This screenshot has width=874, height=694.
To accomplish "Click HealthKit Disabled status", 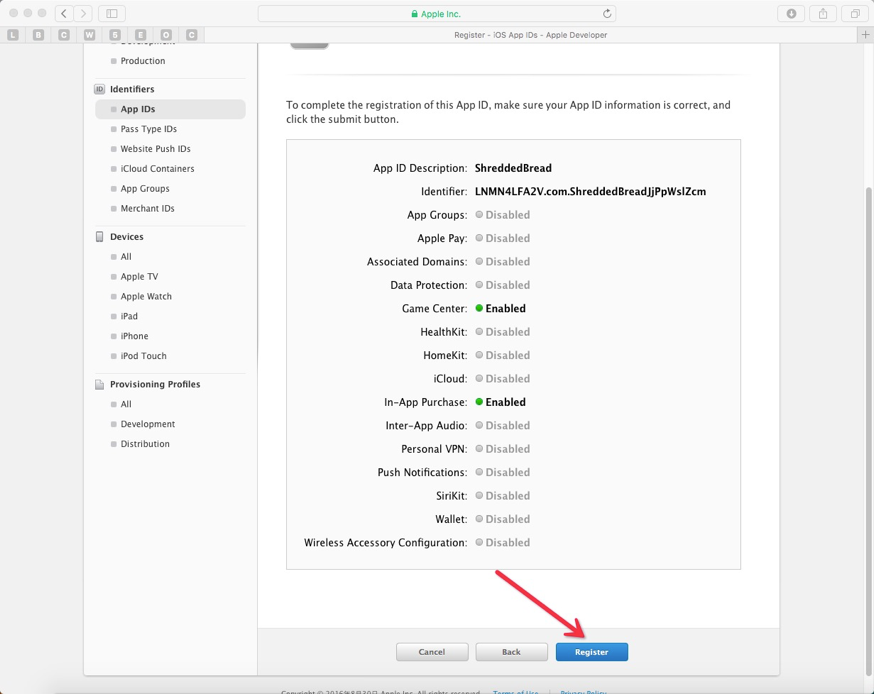I will coord(503,332).
